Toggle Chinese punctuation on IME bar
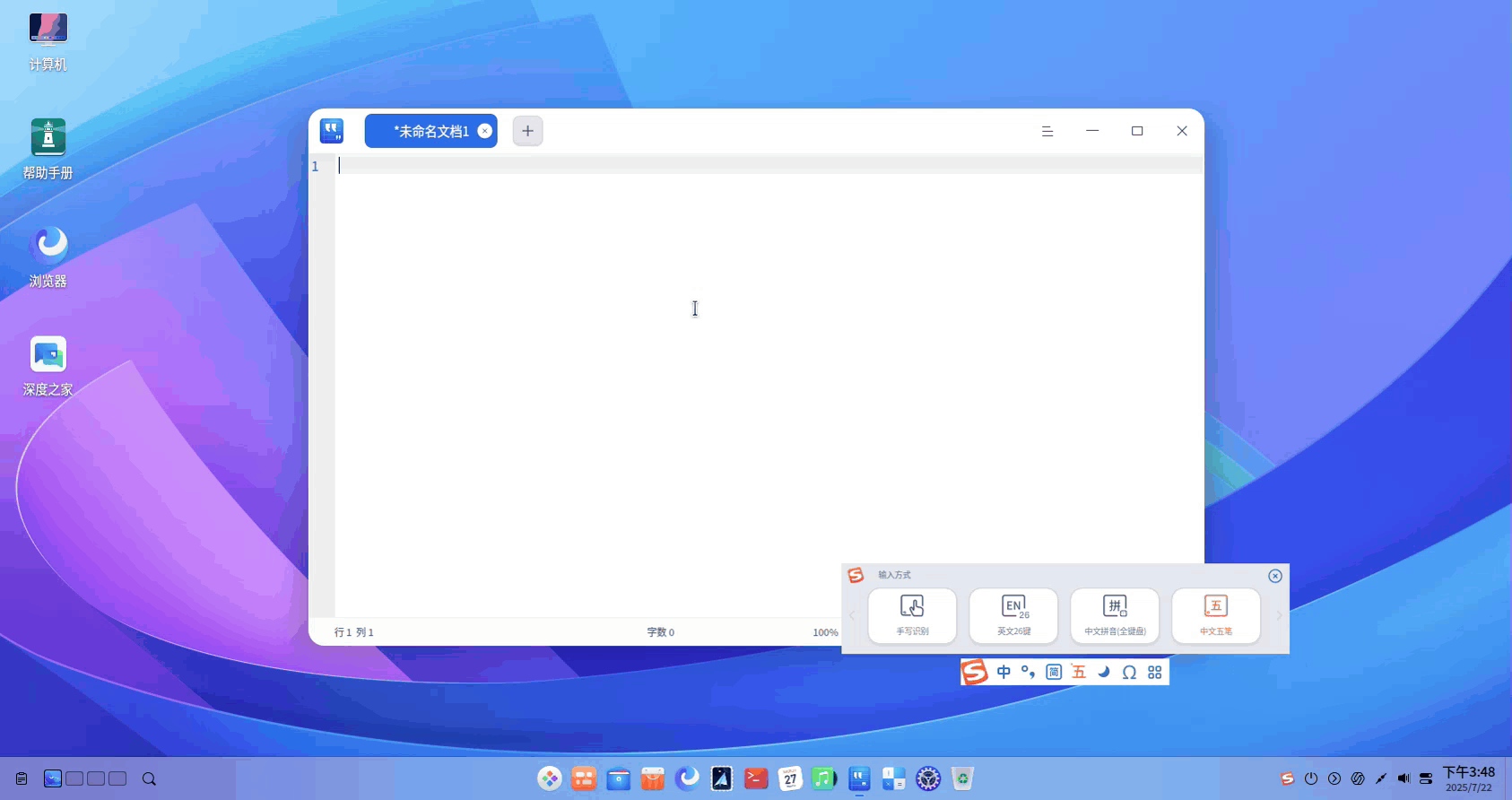 click(1029, 672)
